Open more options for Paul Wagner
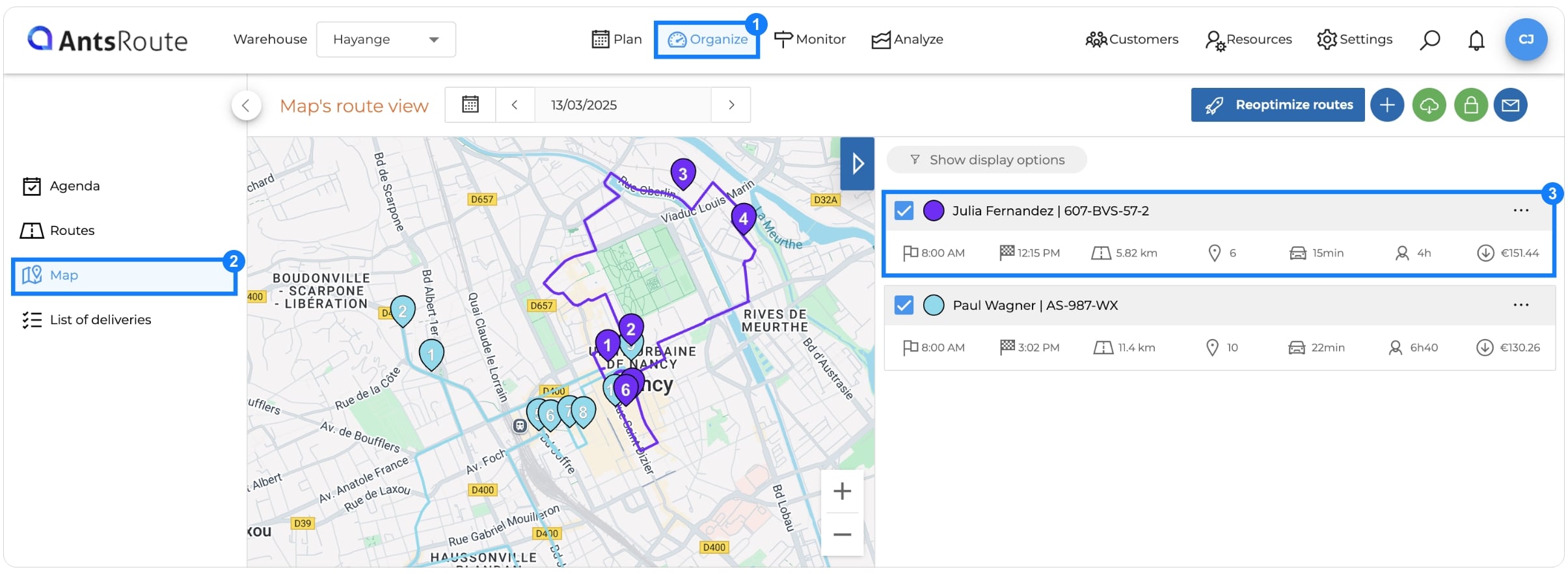Image resolution: width=1568 pixels, height=574 pixels. click(1521, 305)
